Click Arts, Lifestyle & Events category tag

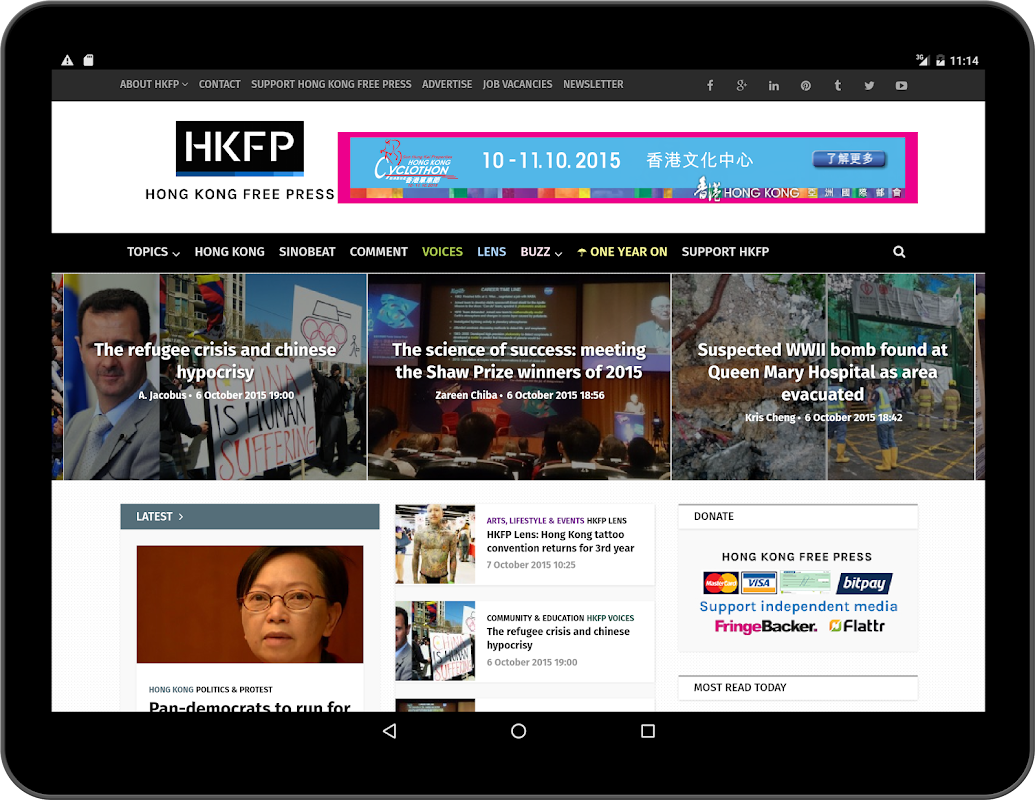[535, 521]
